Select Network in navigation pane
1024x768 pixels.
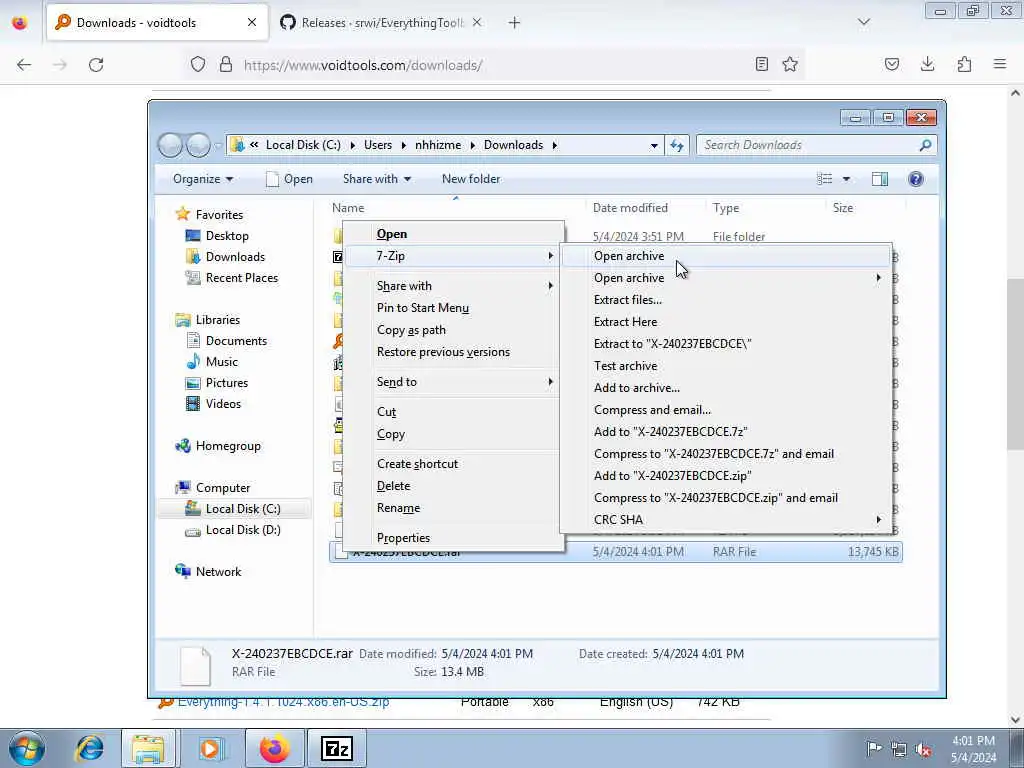[218, 571]
